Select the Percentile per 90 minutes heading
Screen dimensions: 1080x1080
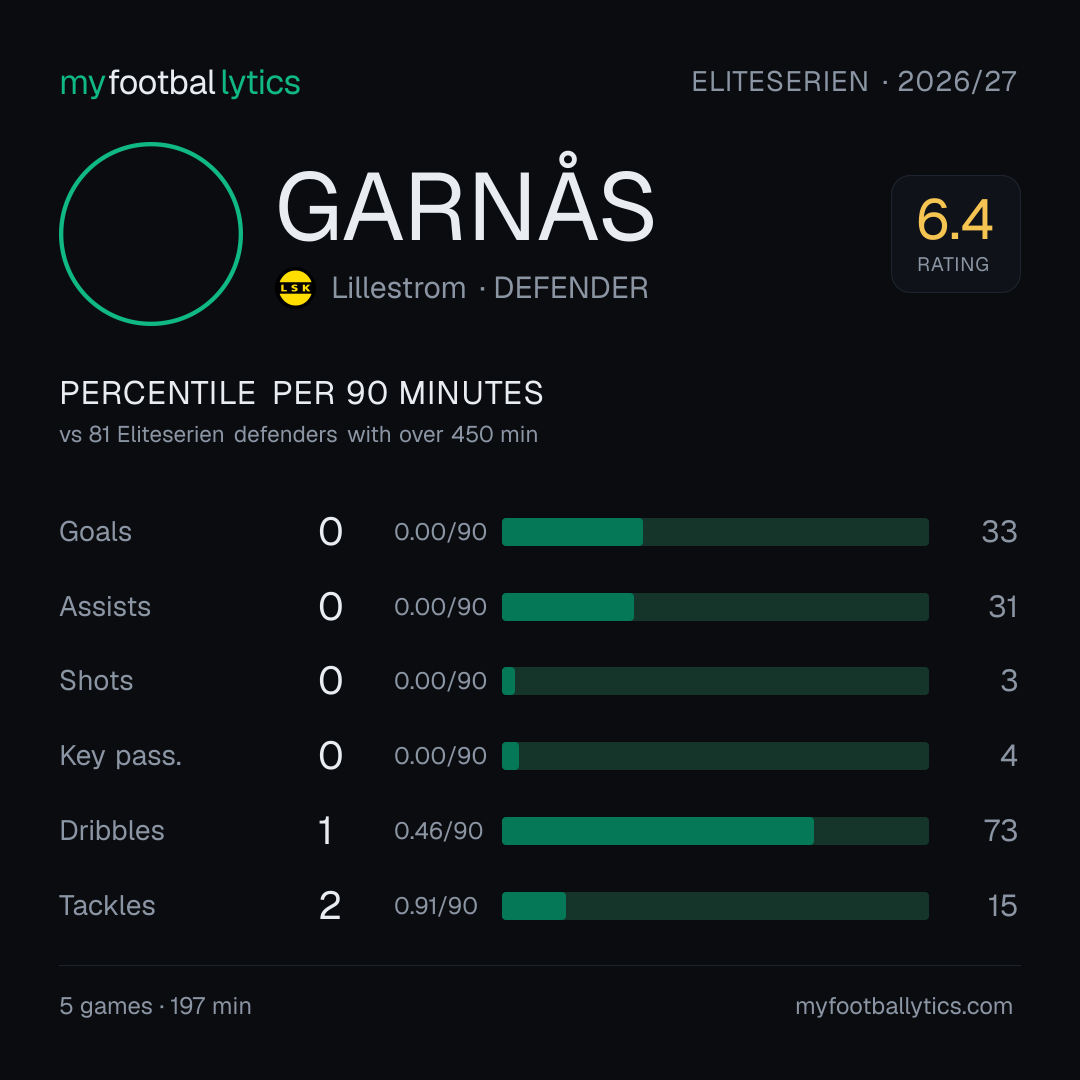click(x=301, y=393)
